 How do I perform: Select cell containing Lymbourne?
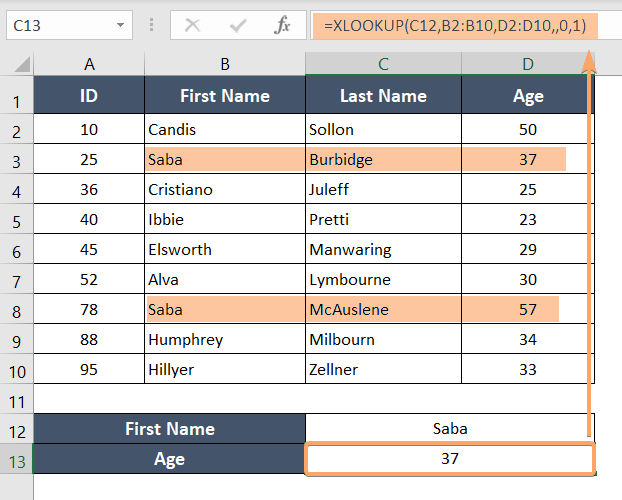383,279
